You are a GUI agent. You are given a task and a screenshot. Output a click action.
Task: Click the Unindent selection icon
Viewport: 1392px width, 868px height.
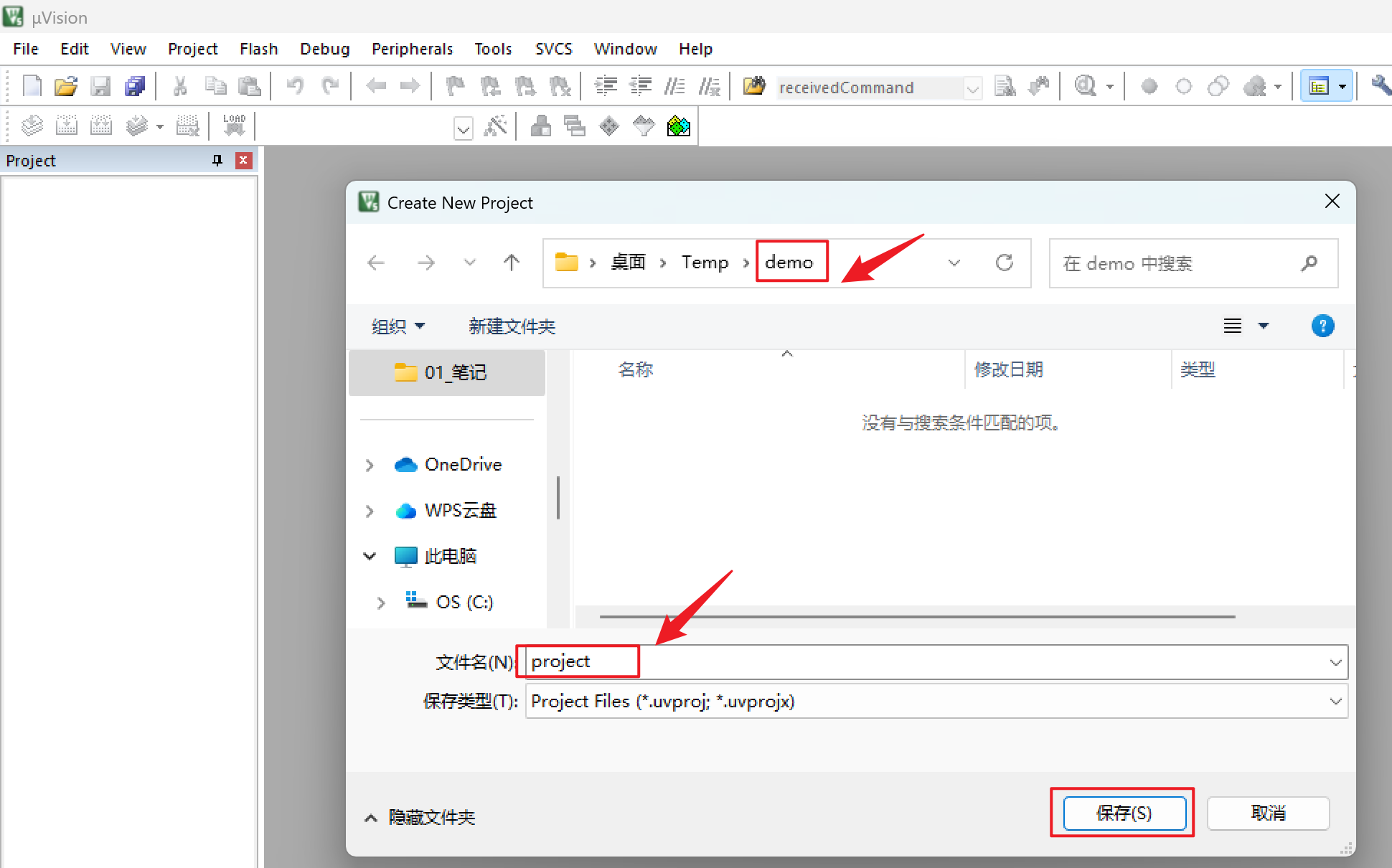(641, 87)
